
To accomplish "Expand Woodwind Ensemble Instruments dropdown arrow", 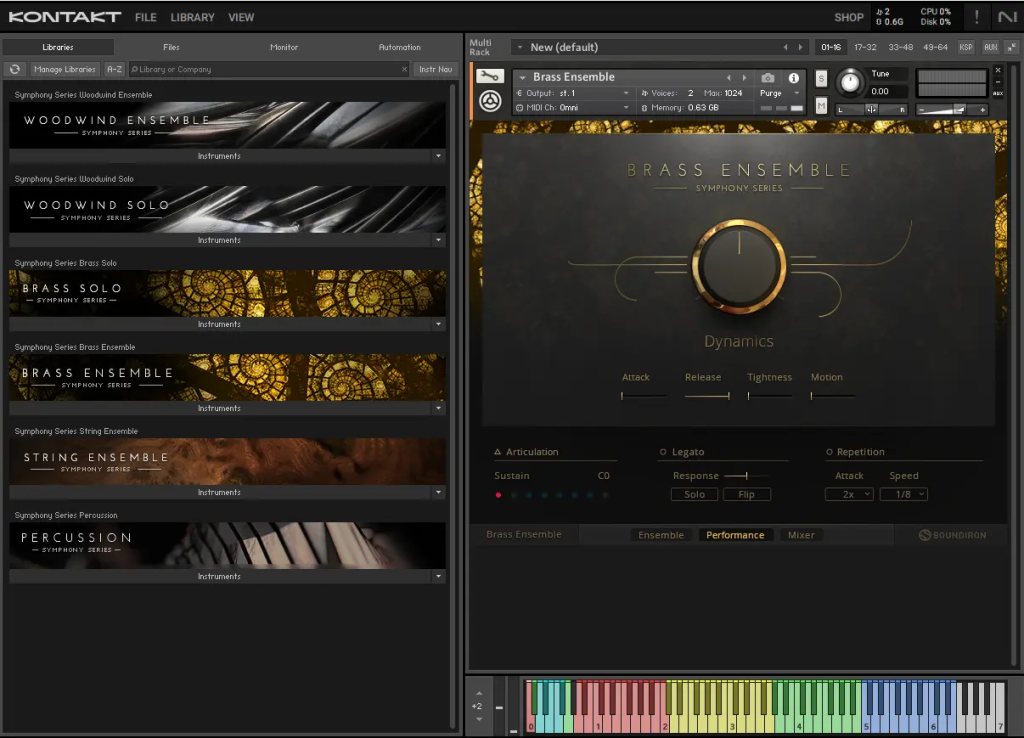I will coord(438,156).
